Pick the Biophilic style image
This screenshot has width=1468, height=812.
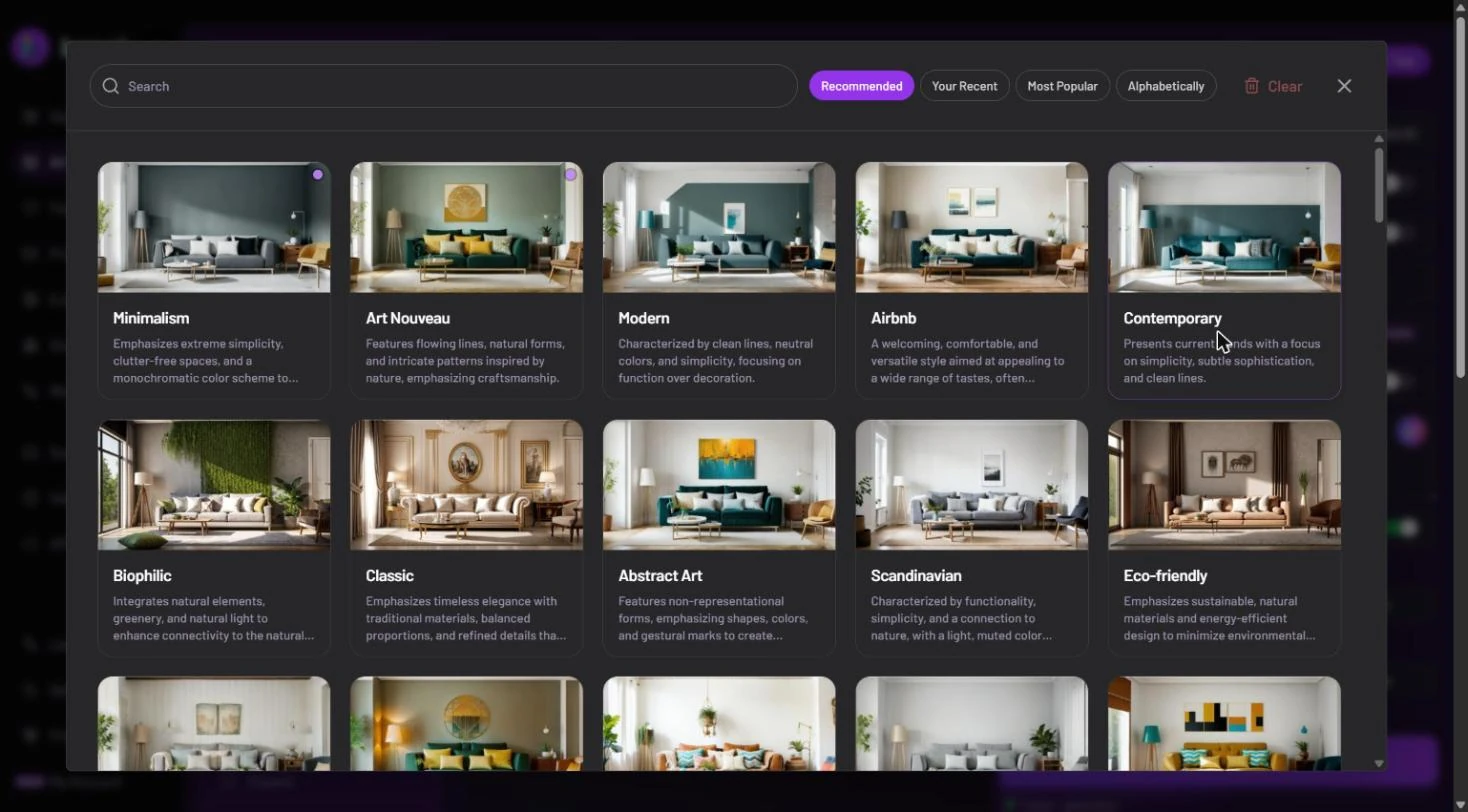pyautogui.click(x=214, y=485)
